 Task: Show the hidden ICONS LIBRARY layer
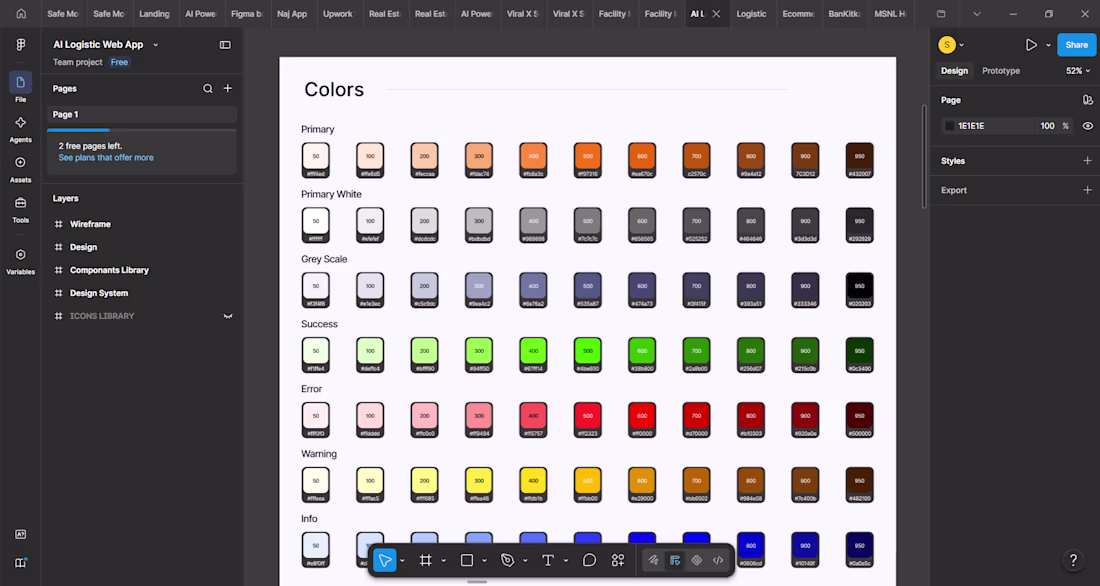coord(227,317)
